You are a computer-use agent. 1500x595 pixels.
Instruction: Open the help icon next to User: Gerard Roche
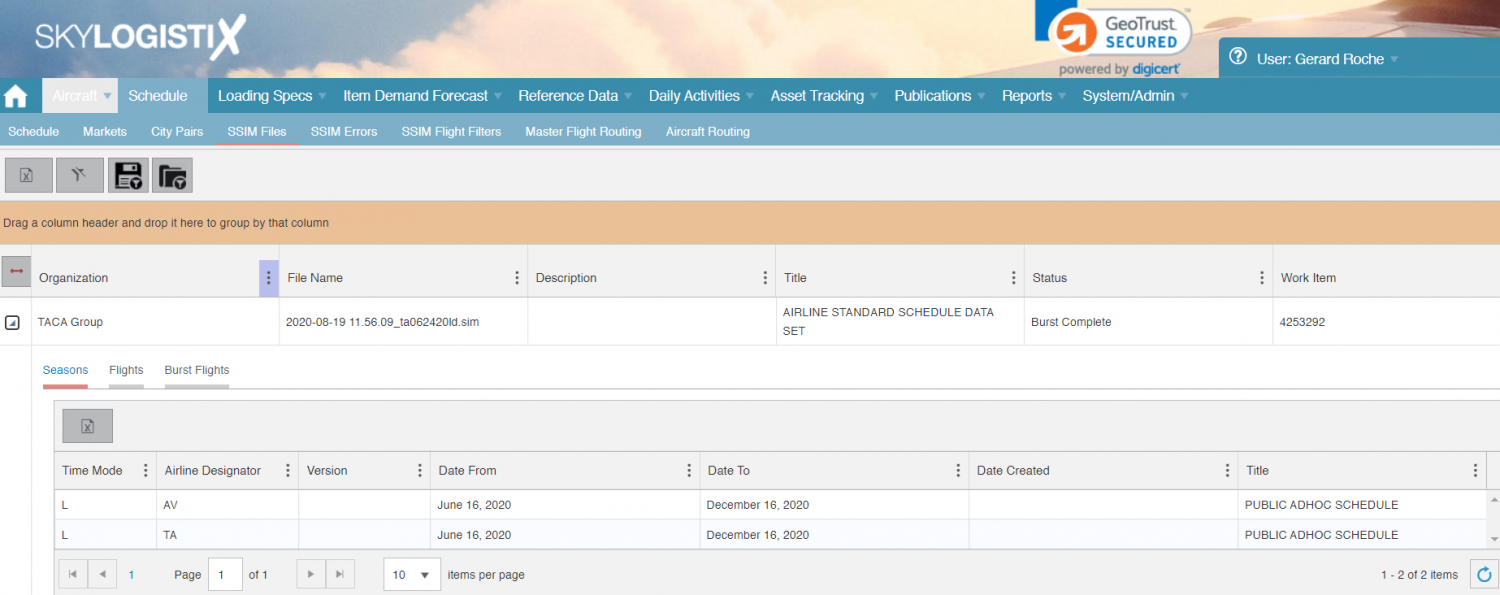pyautogui.click(x=1237, y=58)
